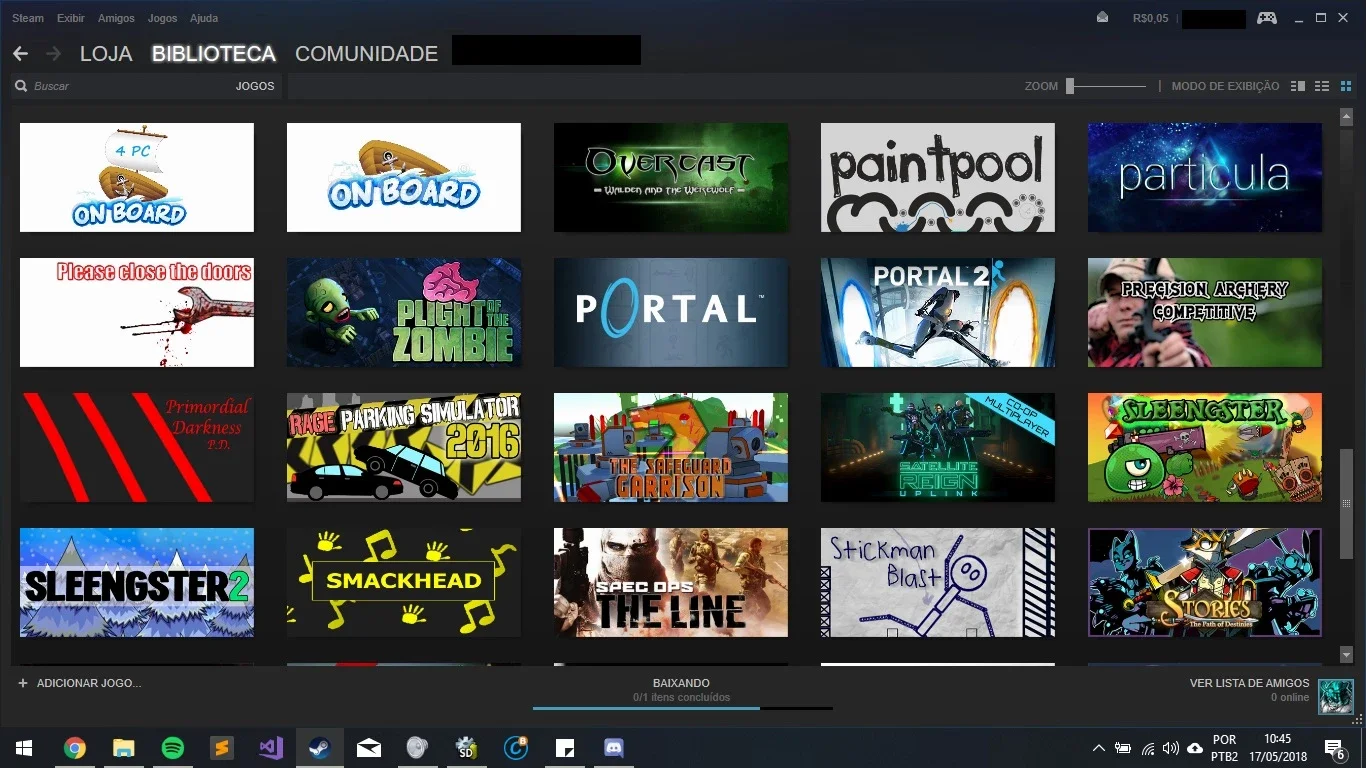This screenshot has width=1366, height=768.
Task: Open the Amigos menu
Action: coord(116,18)
